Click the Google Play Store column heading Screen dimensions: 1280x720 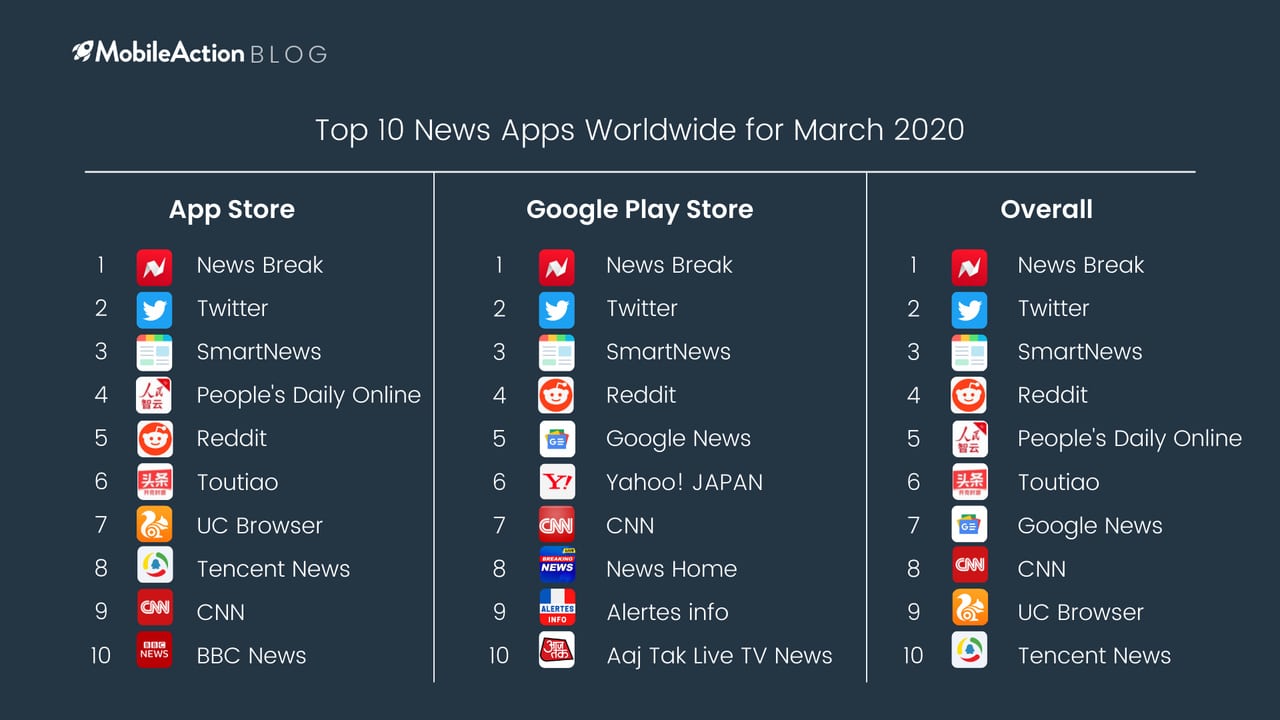tap(640, 210)
